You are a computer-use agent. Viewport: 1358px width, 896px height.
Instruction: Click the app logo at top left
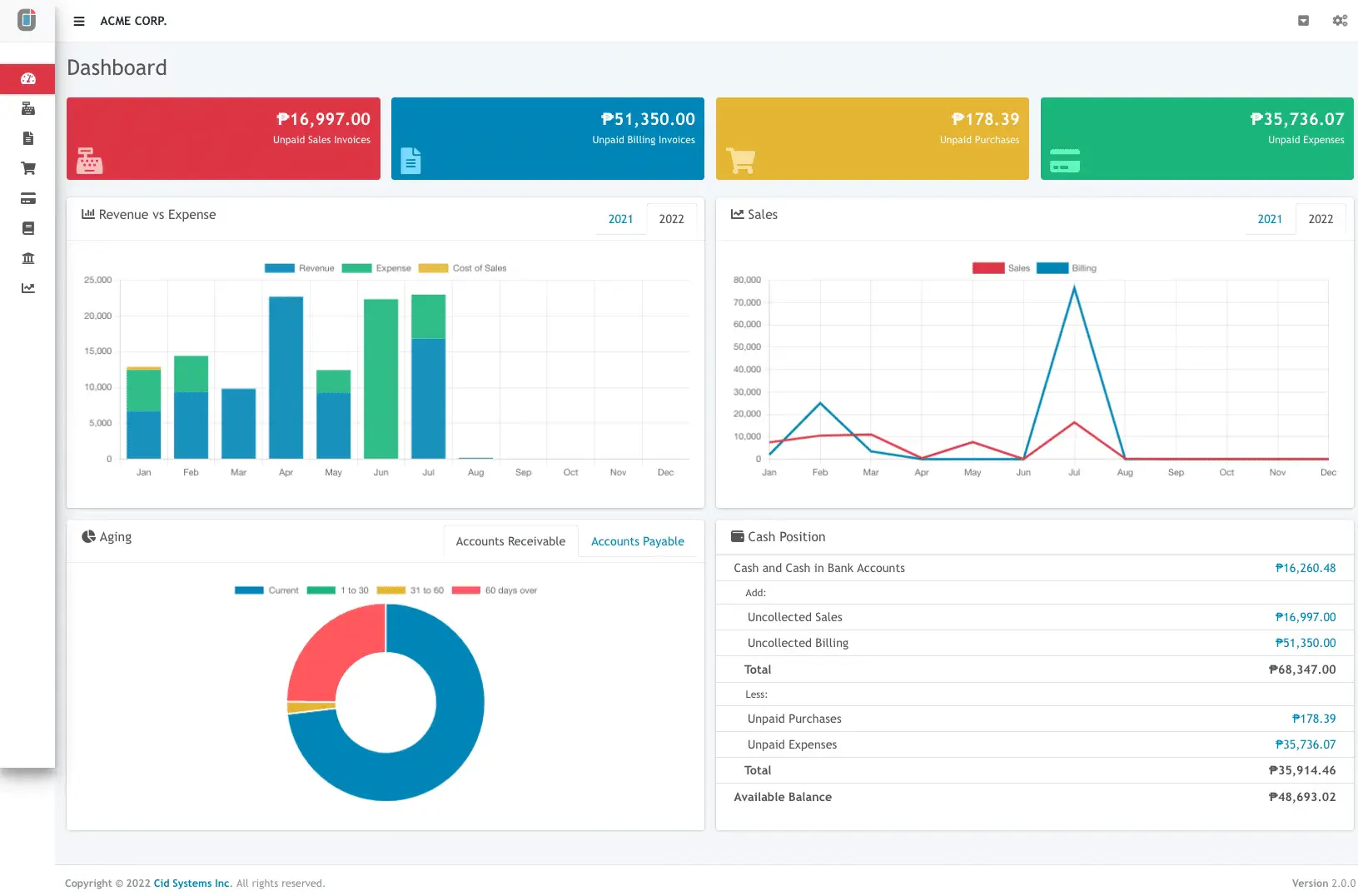tap(27, 20)
